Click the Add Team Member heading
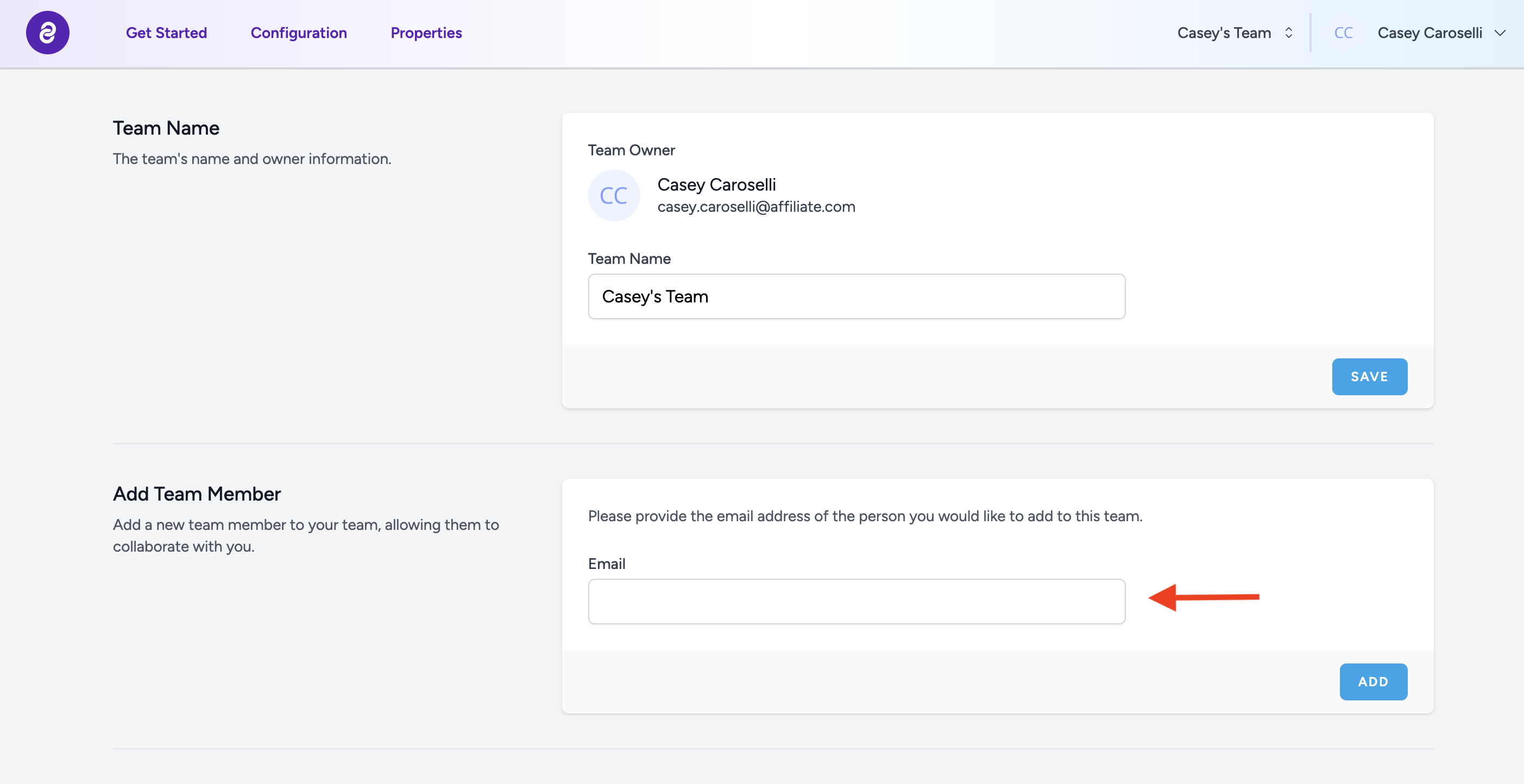The height and width of the screenshot is (784, 1524). pos(197,494)
